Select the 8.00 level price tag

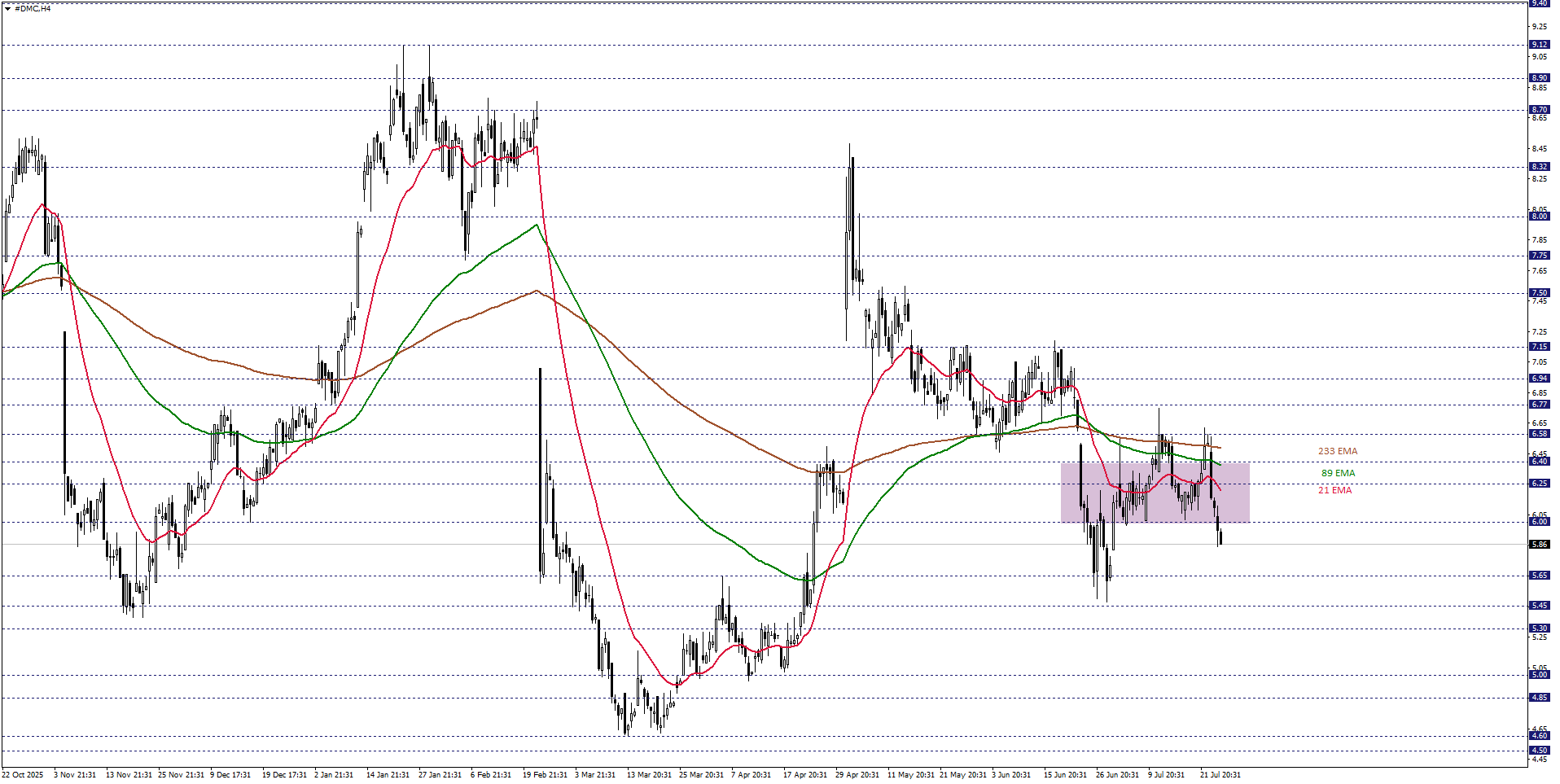pos(1540,217)
